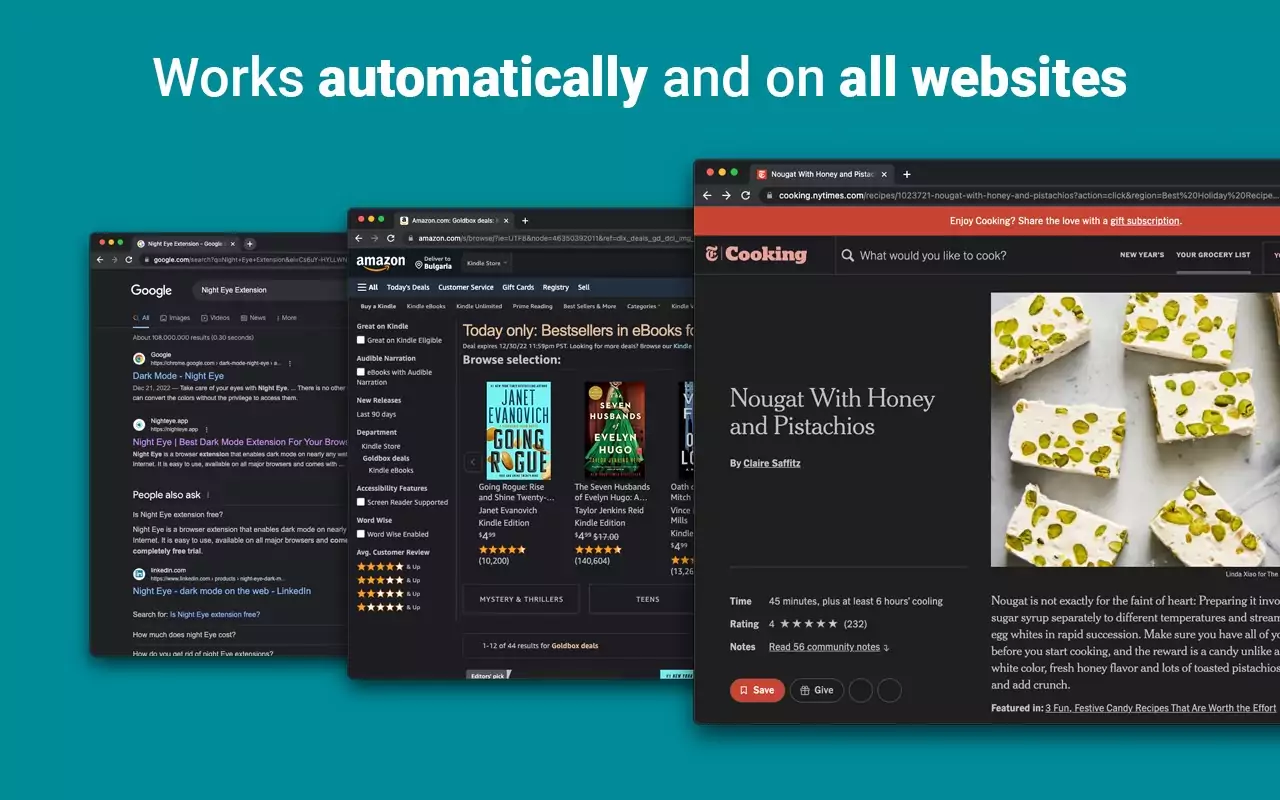Reload the Google search page
Screen dimensions: 1280x800
pyautogui.click(x=129, y=259)
